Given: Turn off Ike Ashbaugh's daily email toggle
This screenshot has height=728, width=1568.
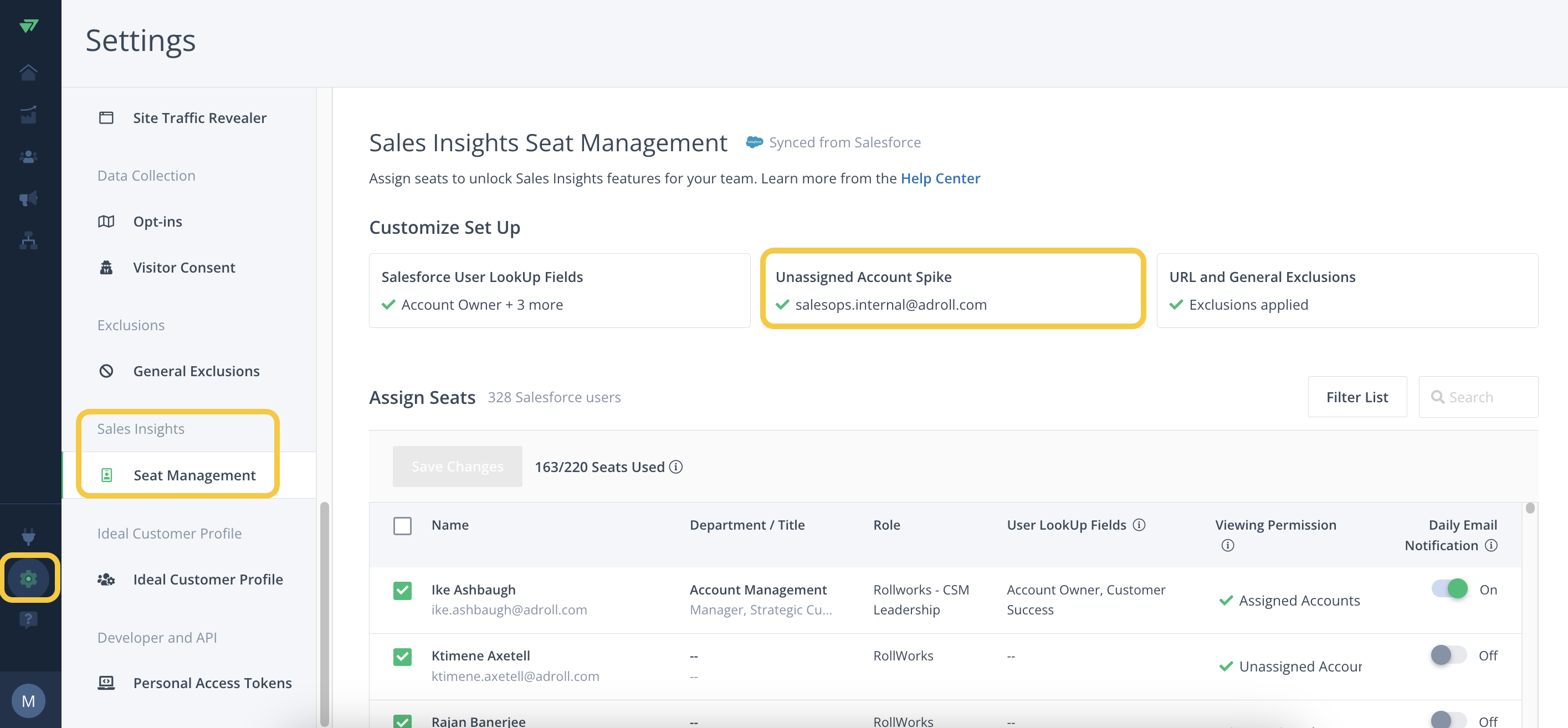Looking at the screenshot, I should (x=1449, y=588).
